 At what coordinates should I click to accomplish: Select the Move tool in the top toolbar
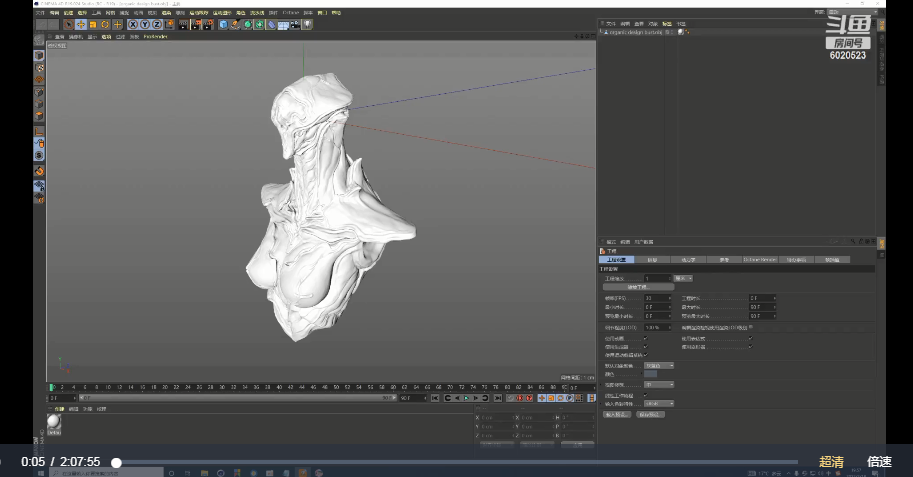click(x=83, y=24)
